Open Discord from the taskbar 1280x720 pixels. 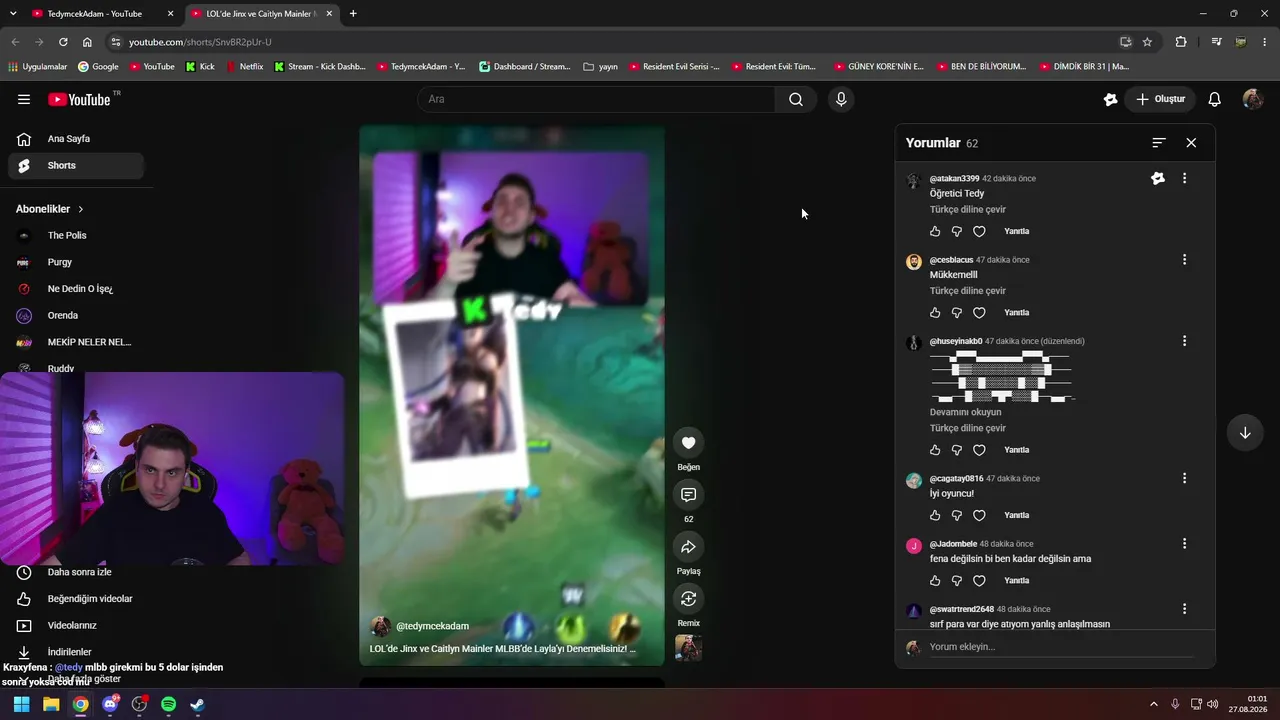click(x=110, y=704)
